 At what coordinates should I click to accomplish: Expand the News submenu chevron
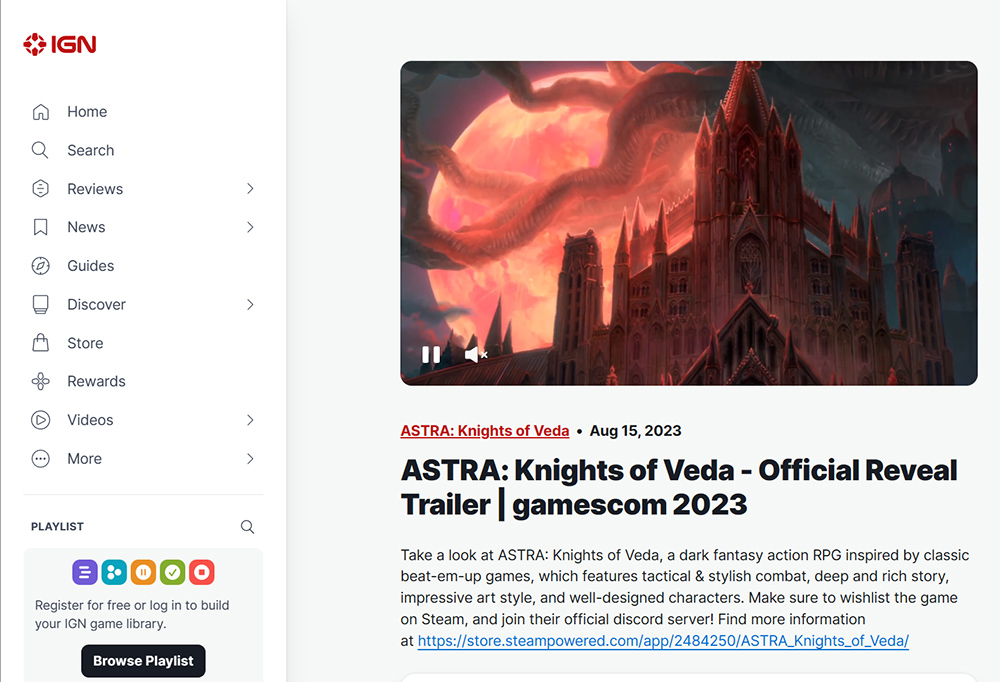pos(250,227)
